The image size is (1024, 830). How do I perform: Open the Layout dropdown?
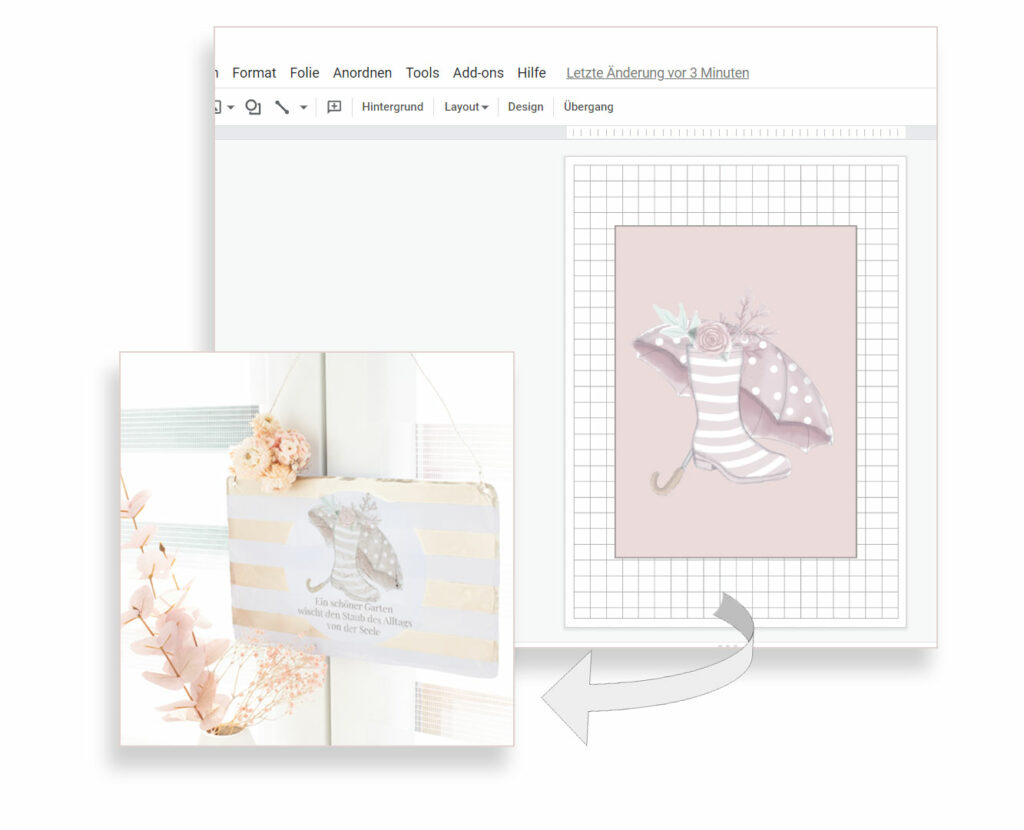(x=466, y=107)
